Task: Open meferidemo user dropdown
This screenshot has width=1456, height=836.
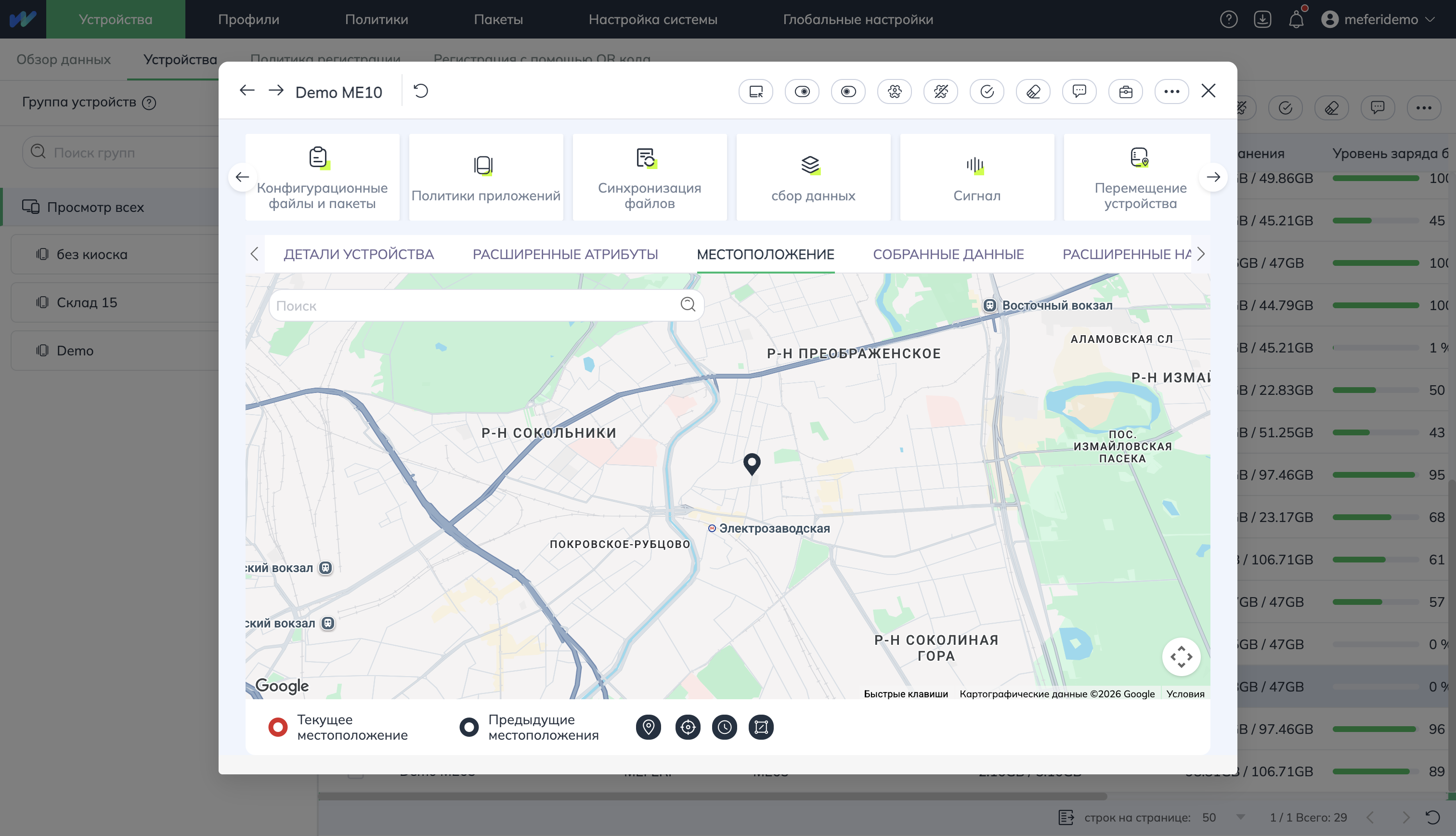Action: (x=1378, y=20)
